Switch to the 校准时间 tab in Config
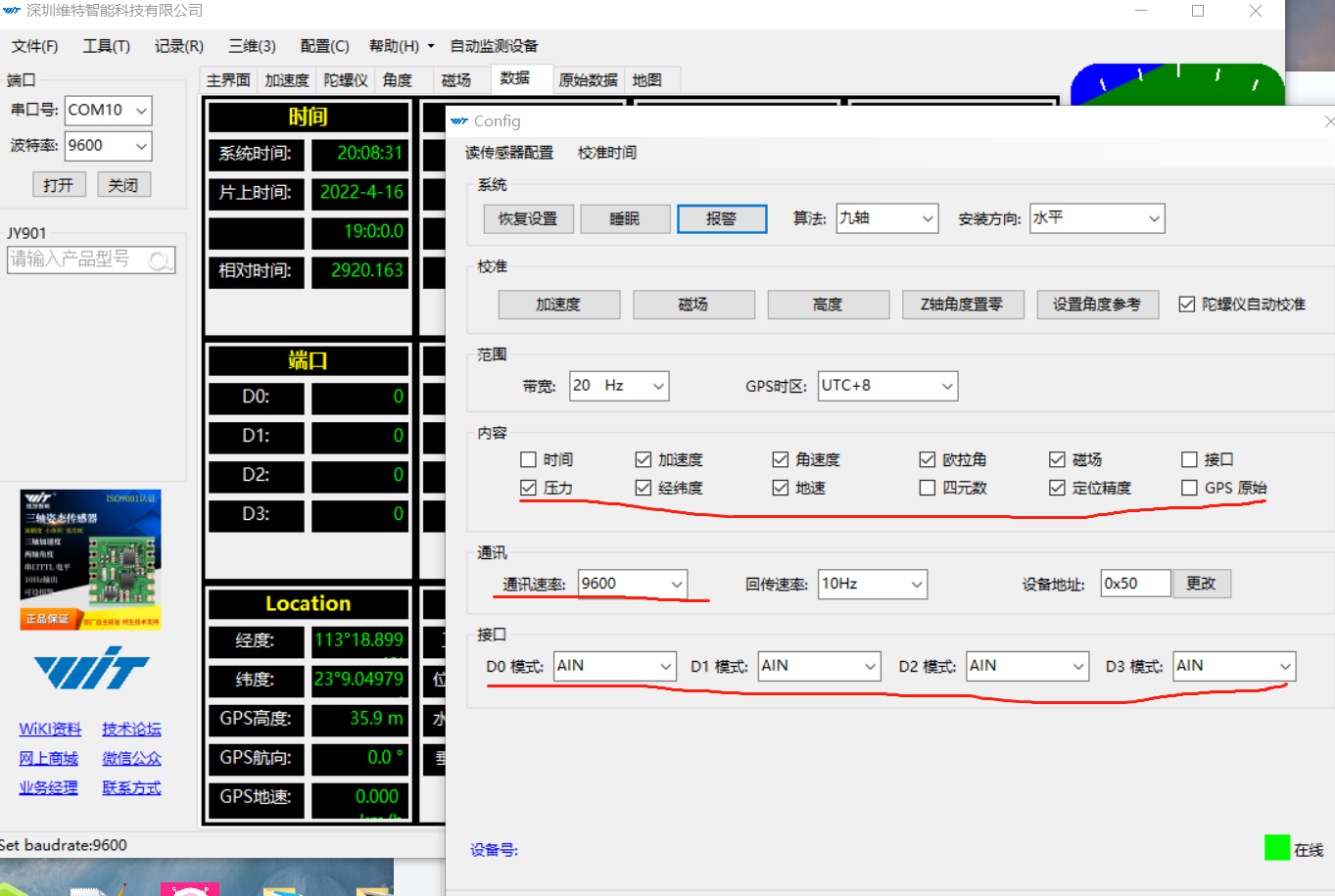Viewport: 1335px width, 896px height. pos(607,153)
